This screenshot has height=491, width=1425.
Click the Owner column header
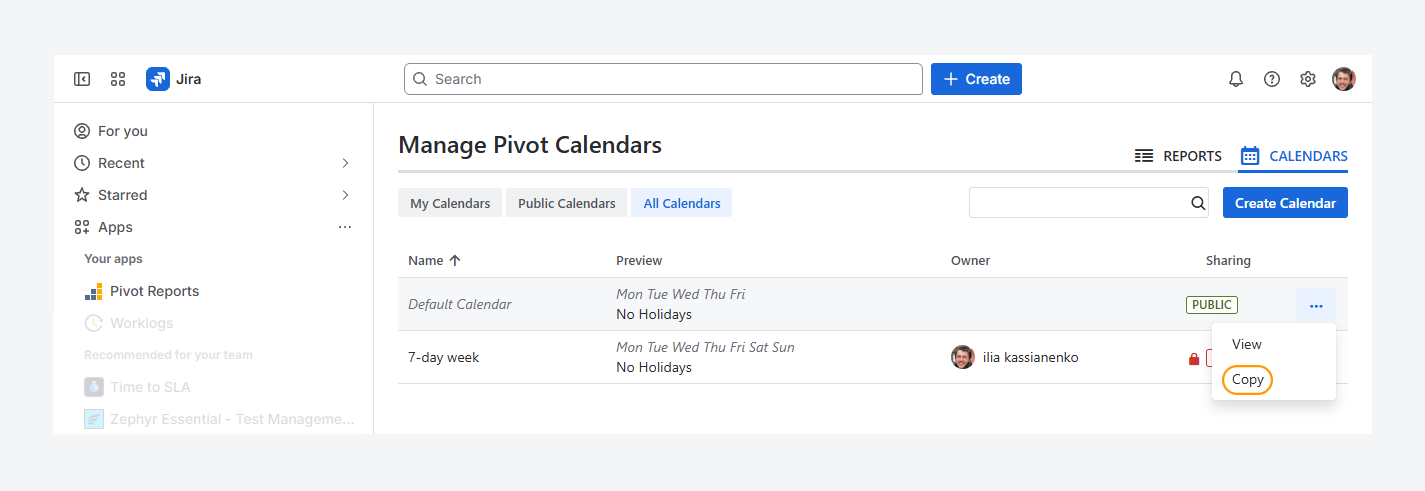pyautogui.click(x=970, y=260)
